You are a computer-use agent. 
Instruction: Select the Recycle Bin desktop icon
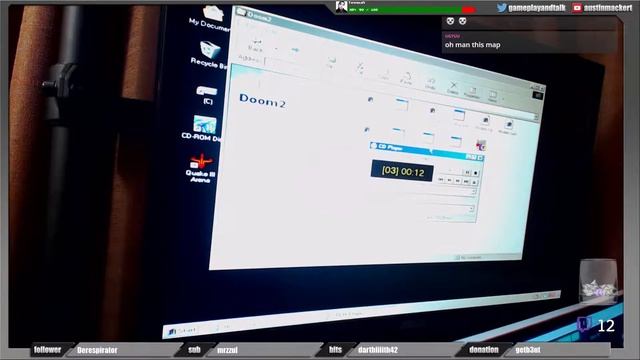[x=209, y=54]
